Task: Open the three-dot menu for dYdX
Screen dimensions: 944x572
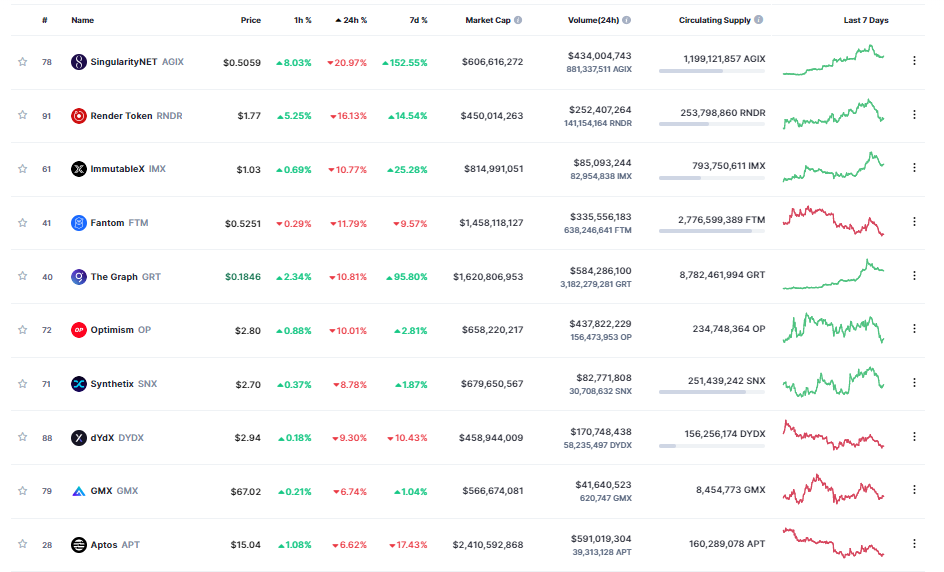Action: point(914,437)
